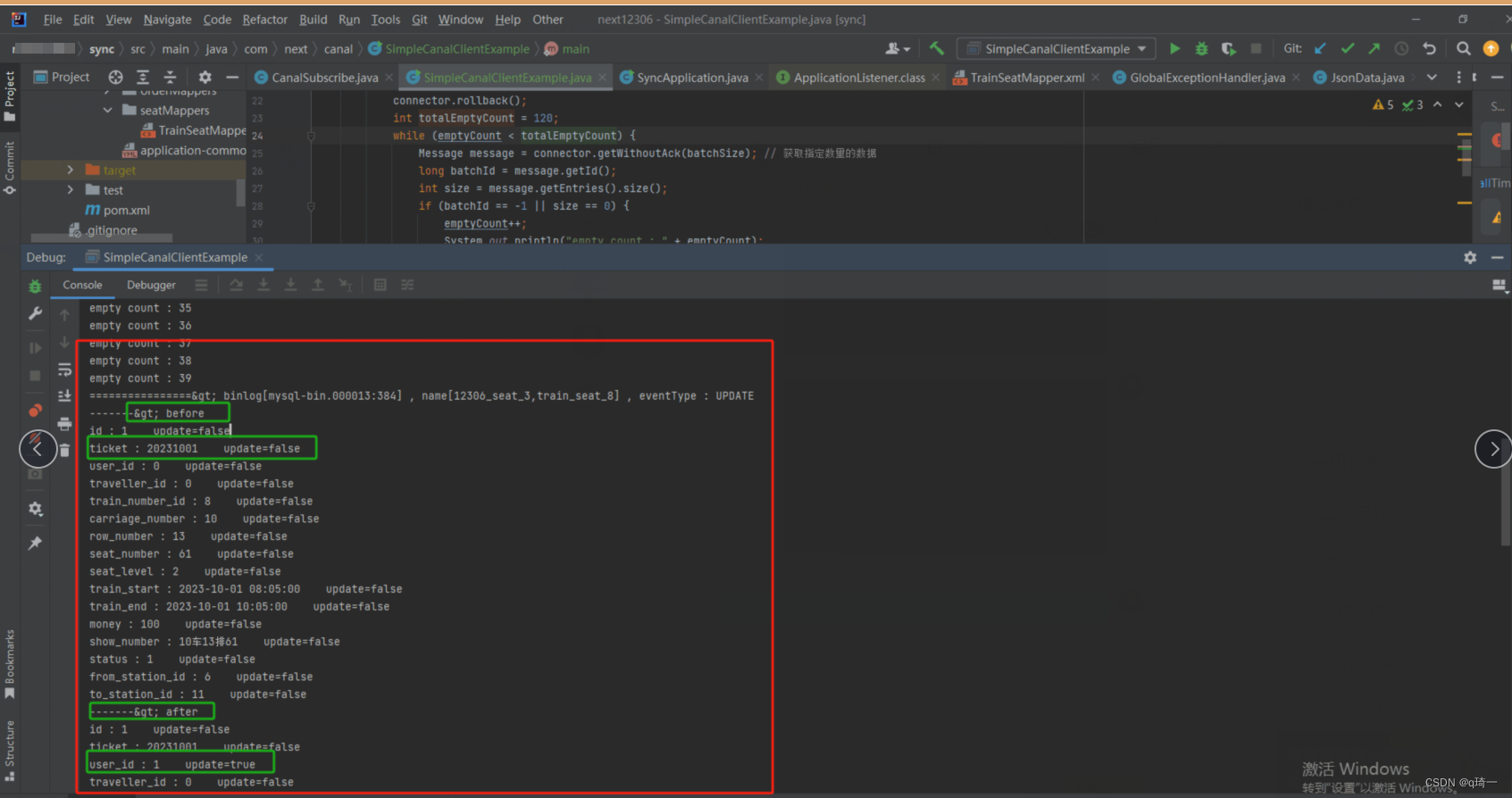The image size is (1512, 798).
Task: Click Debug tool window gear icon
Action: [x=1470, y=257]
